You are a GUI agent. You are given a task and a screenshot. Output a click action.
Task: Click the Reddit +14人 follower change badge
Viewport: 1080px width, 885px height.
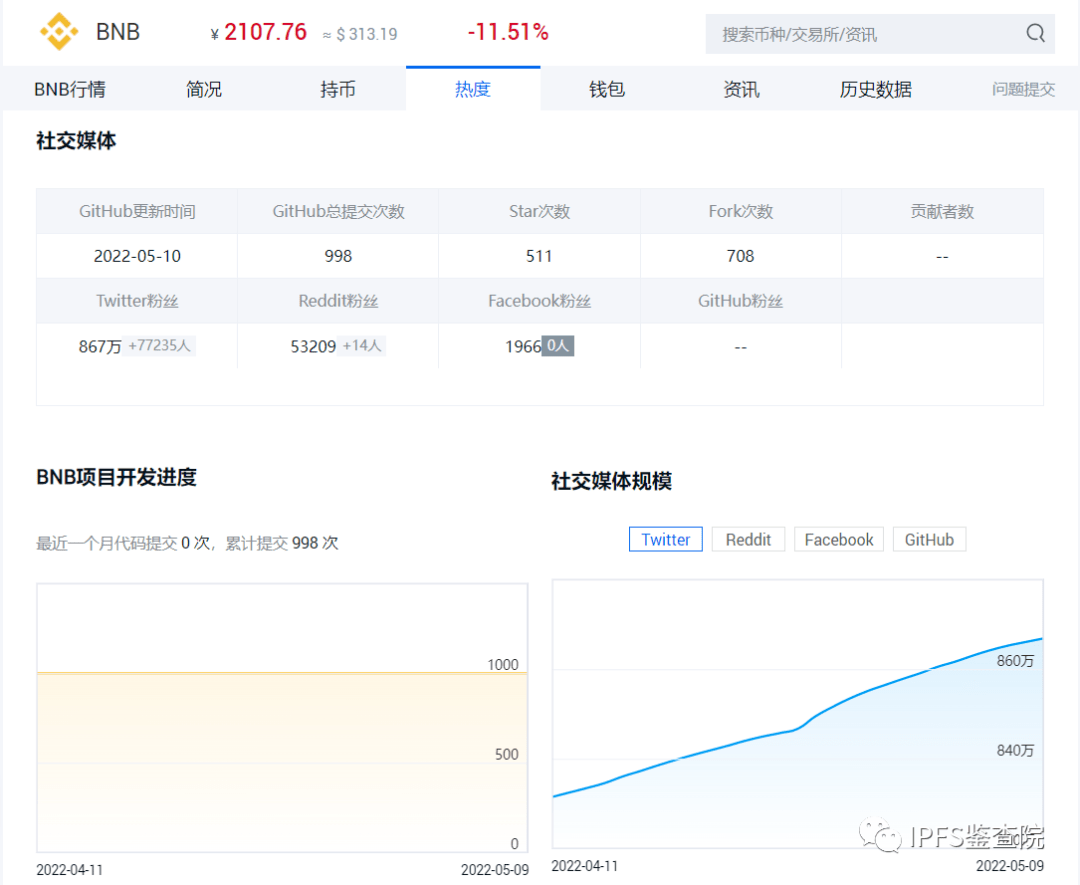coord(362,346)
